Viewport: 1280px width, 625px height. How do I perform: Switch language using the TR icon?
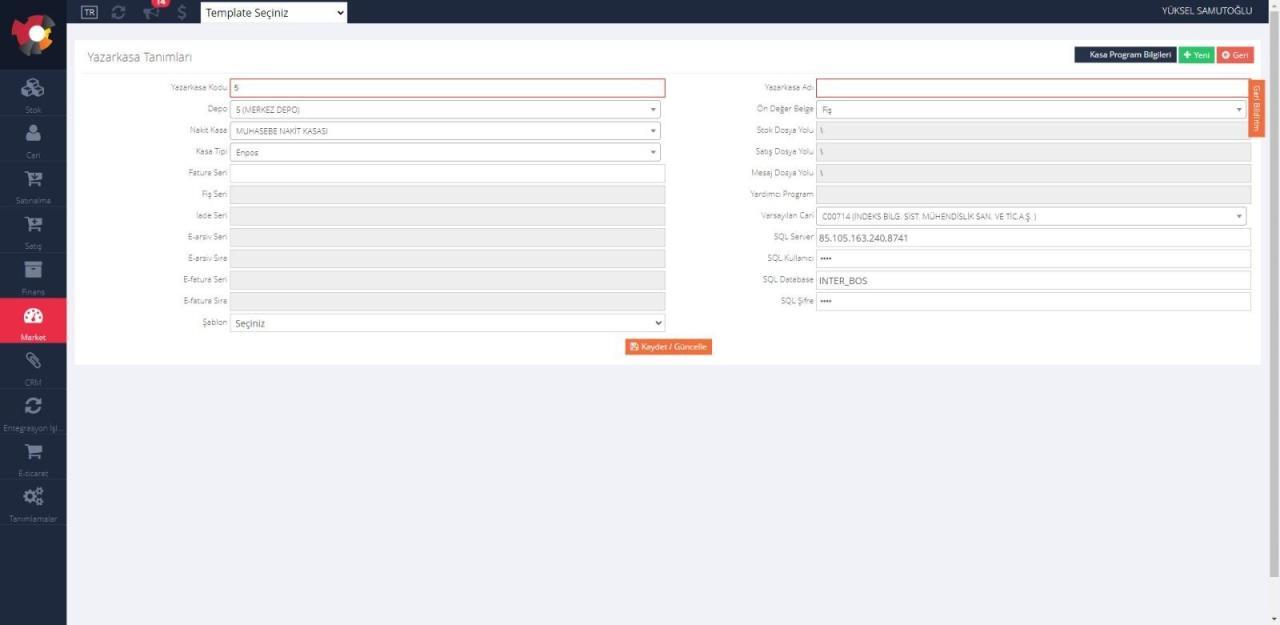(x=90, y=12)
